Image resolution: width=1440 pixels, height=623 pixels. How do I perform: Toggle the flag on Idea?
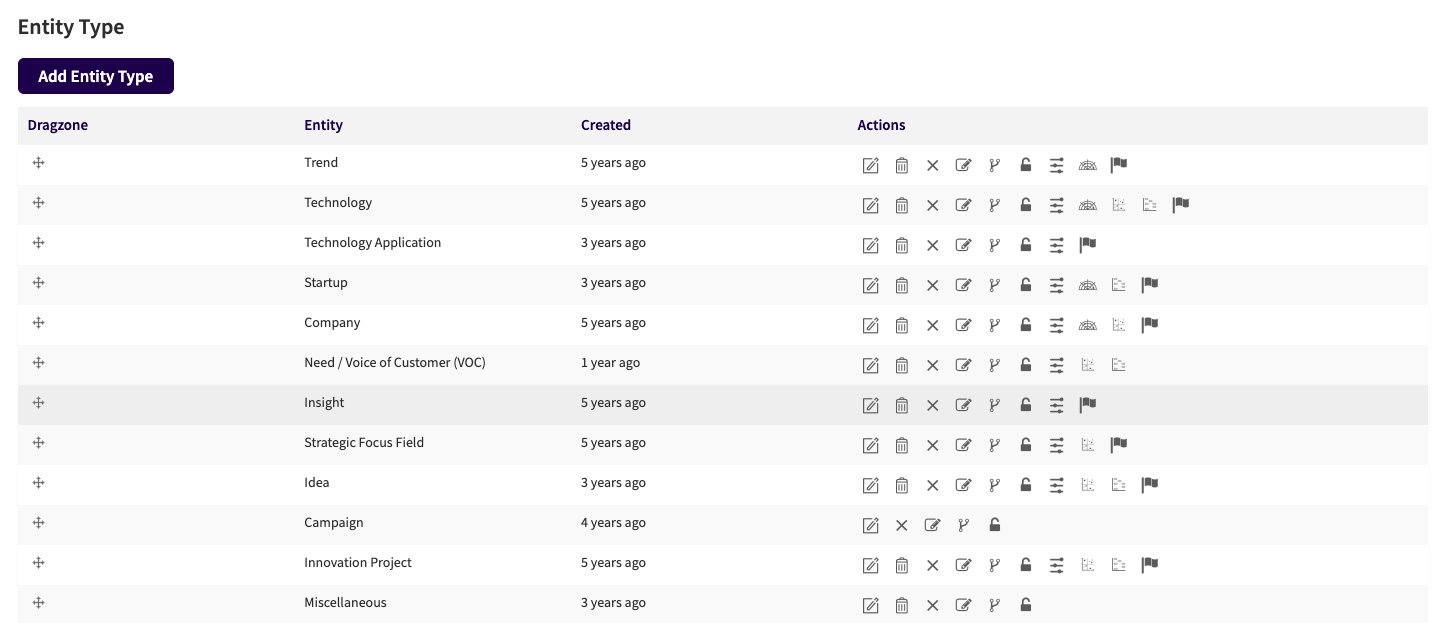1149,484
